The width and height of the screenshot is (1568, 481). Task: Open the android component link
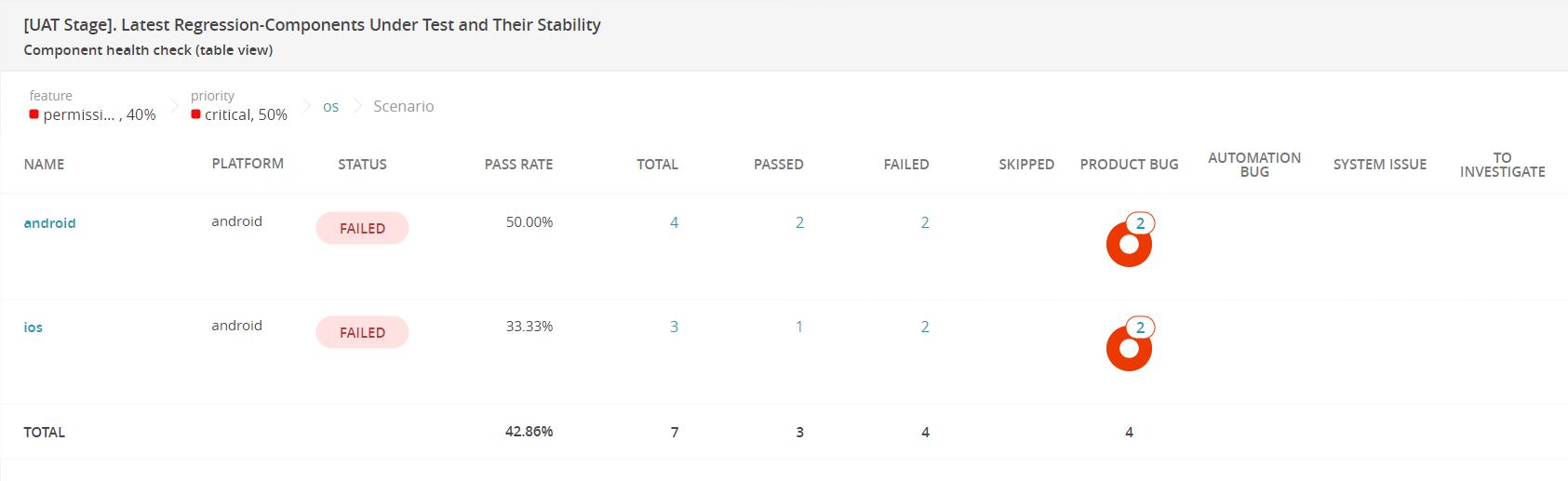tap(49, 223)
